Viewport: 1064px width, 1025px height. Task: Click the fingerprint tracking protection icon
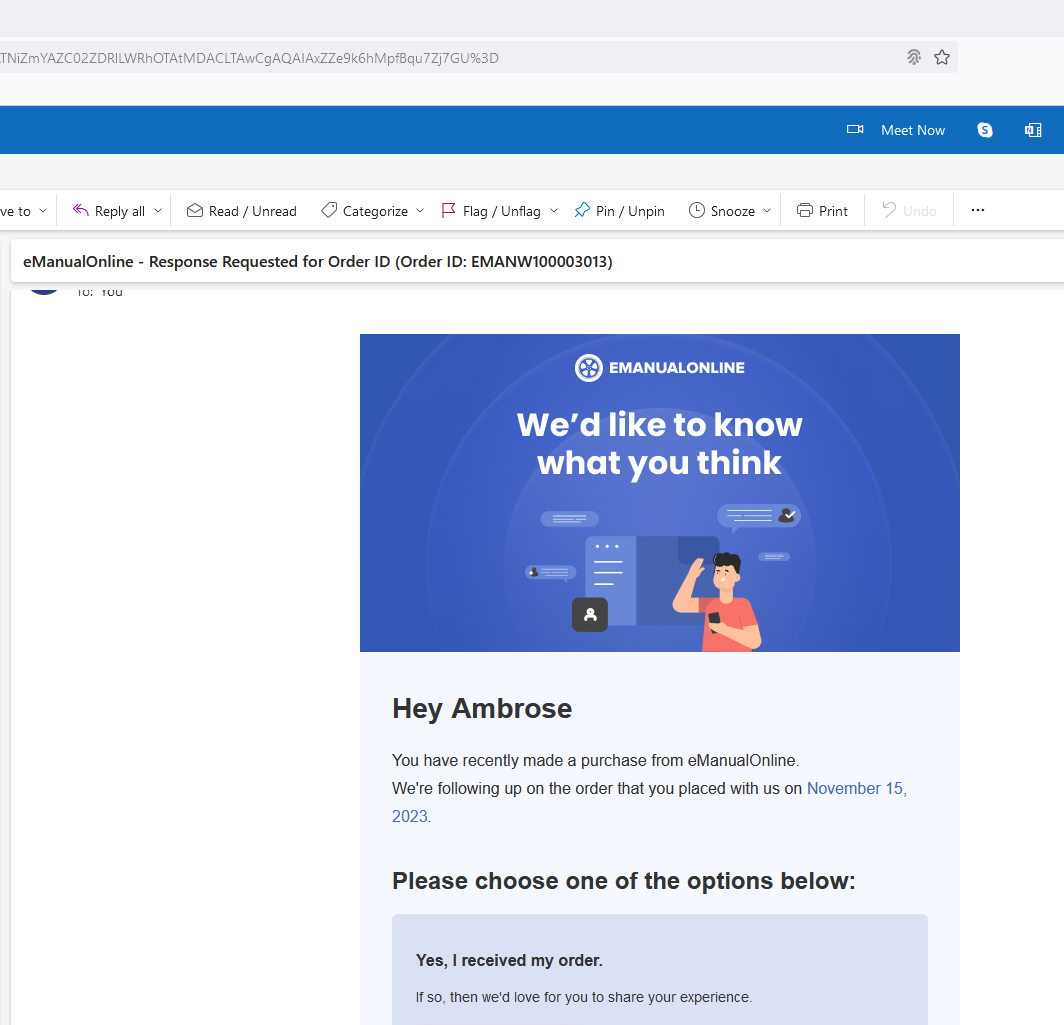[914, 58]
